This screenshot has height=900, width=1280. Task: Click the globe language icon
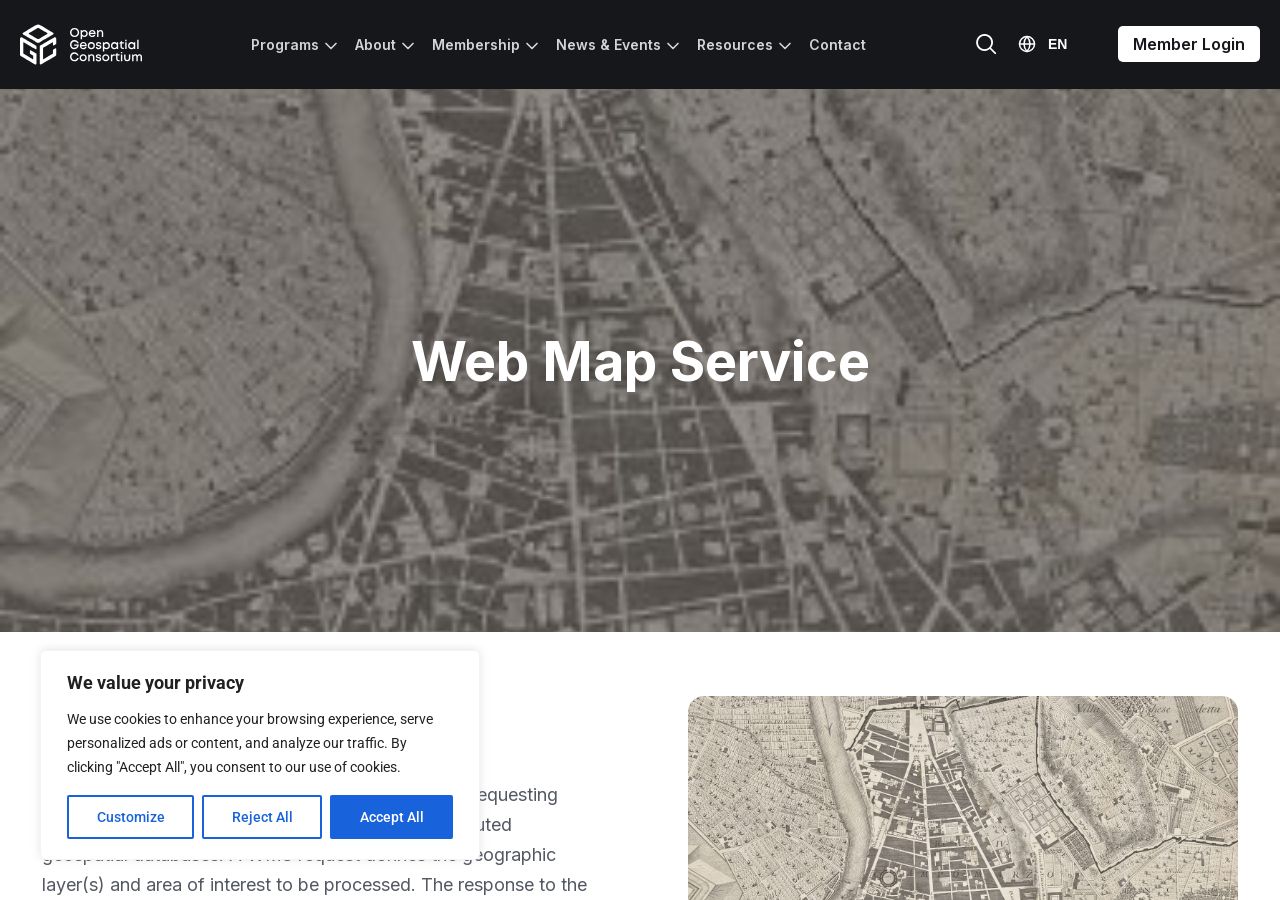[x=1027, y=44]
